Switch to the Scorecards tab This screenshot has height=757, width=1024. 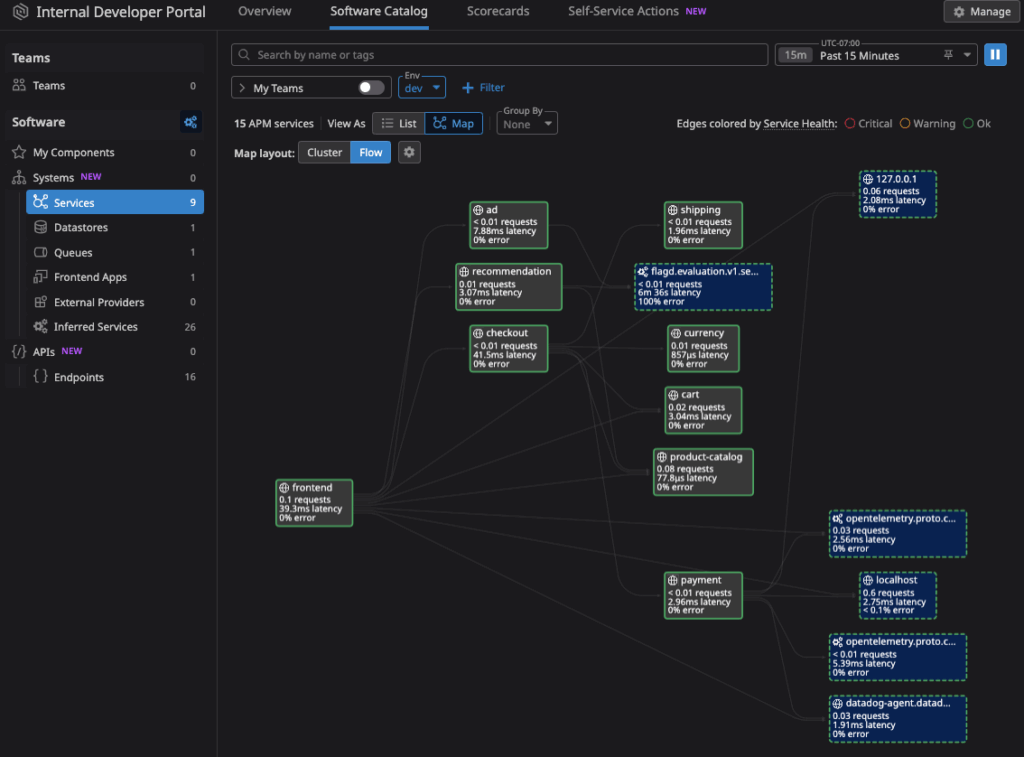click(x=497, y=12)
